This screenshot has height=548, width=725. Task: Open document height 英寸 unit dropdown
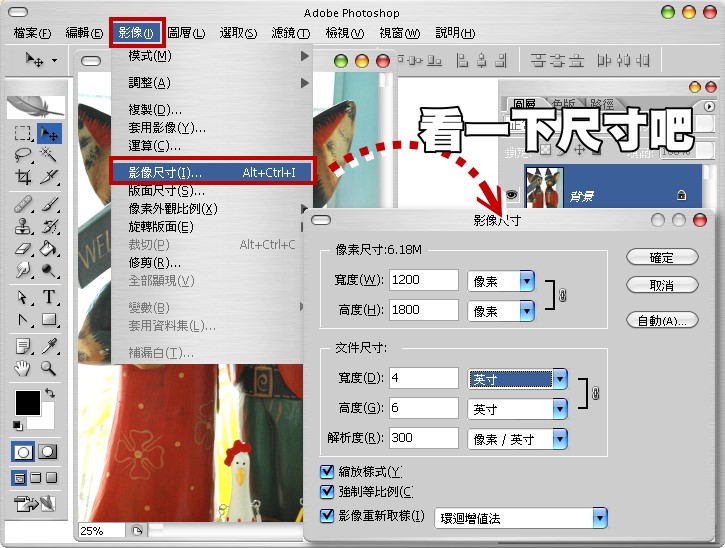pos(560,409)
